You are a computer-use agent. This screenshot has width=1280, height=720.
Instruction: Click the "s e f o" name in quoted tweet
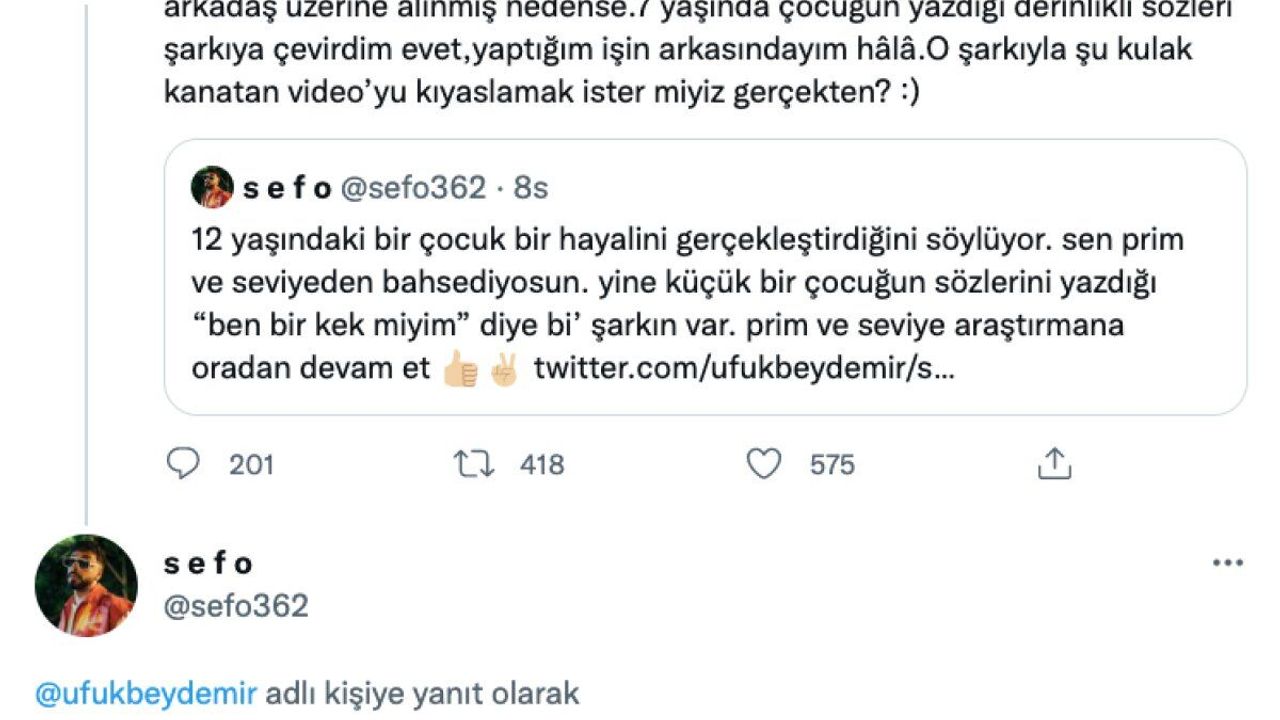point(287,187)
